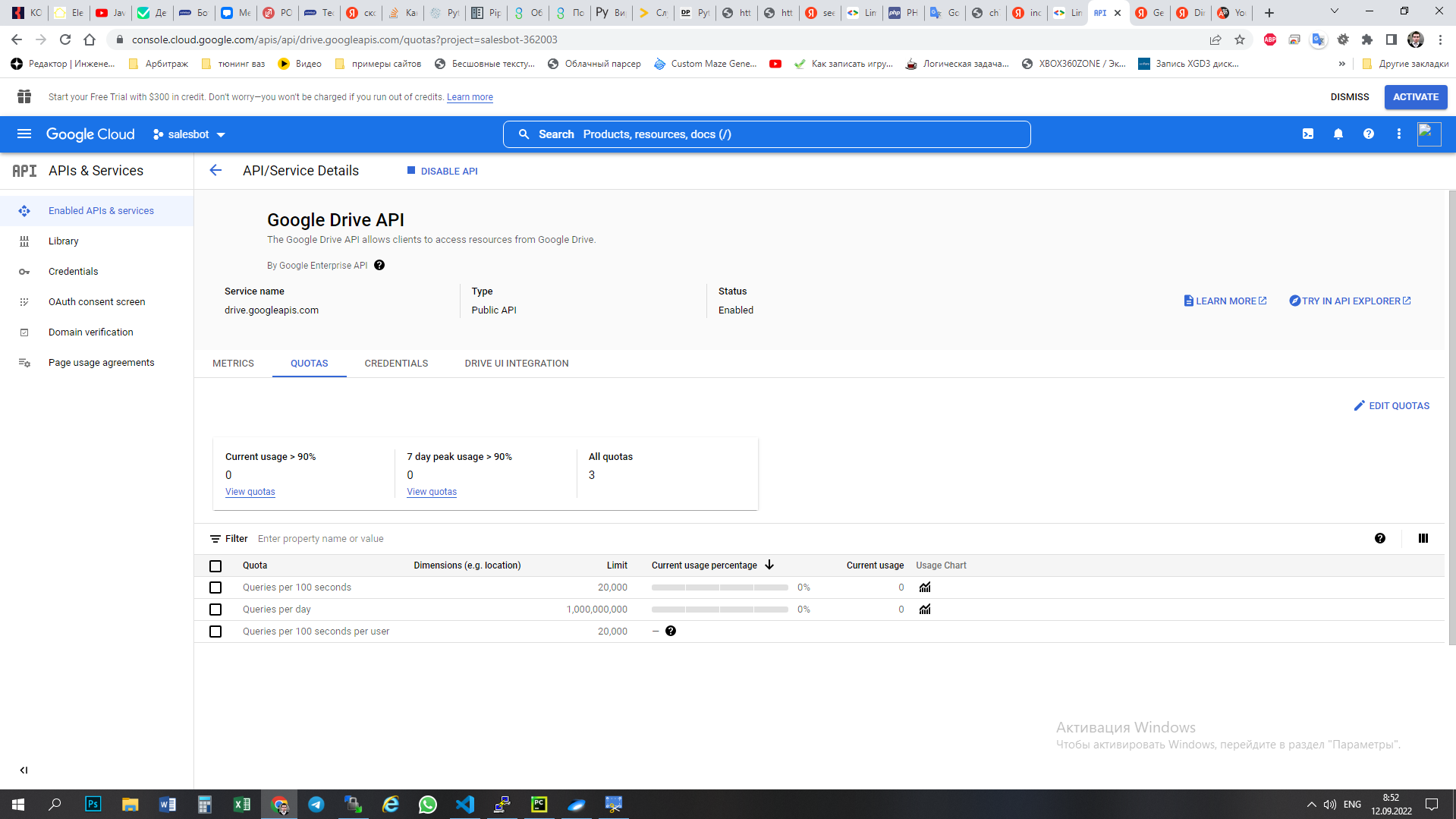Viewport: 1456px width, 819px height.
Task: Check the Queries per 100 seconds row
Action: (x=215, y=587)
